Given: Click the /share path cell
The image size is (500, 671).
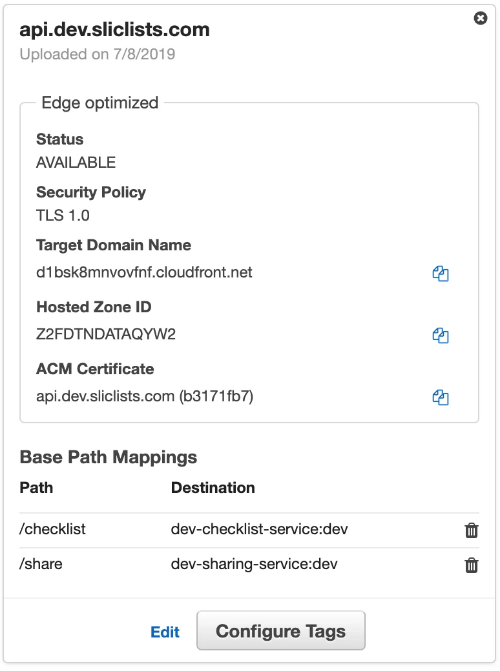Looking at the screenshot, I should pyautogui.click(x=41, y=564).
